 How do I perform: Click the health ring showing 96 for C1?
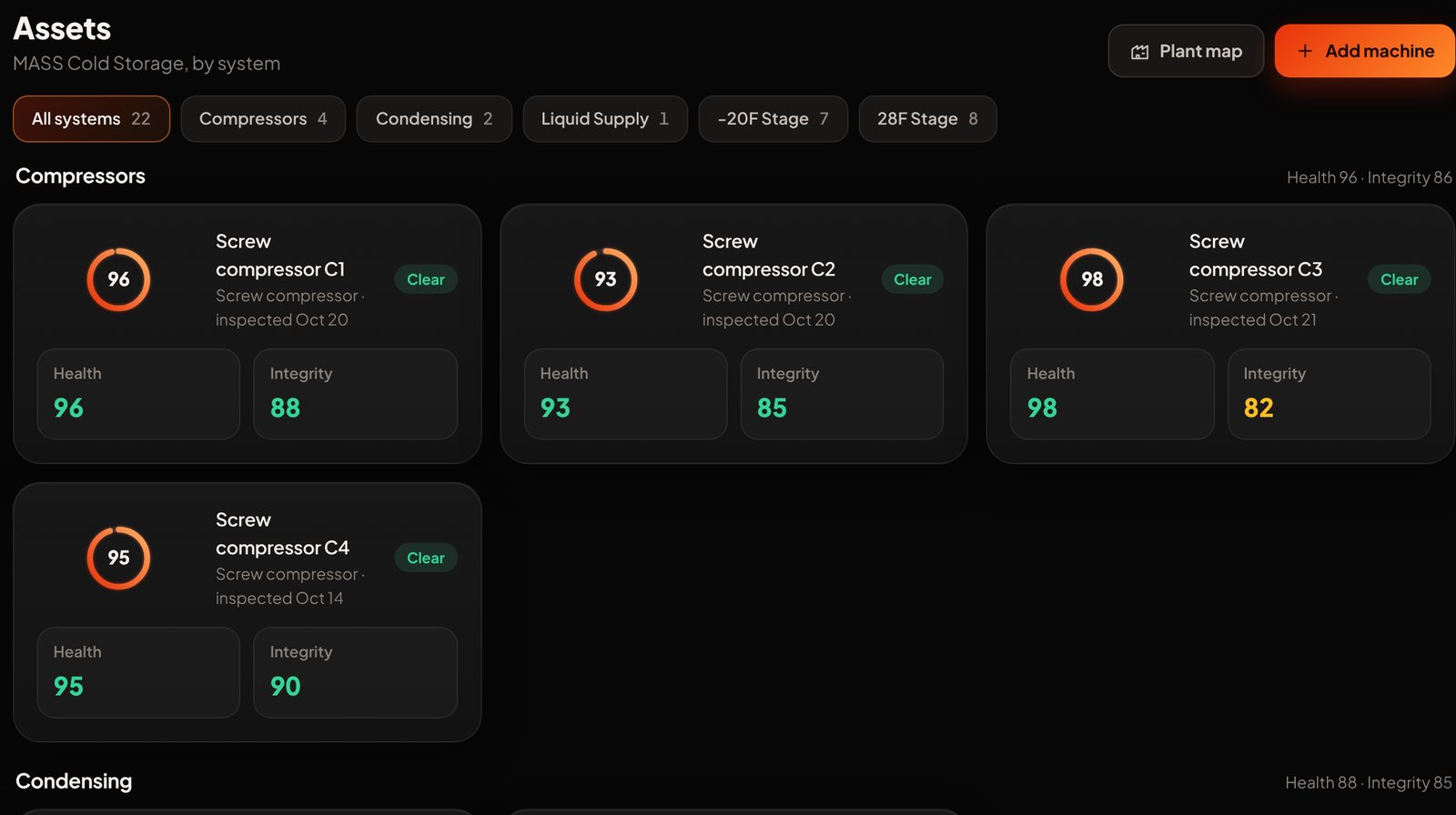coord(118,279)
